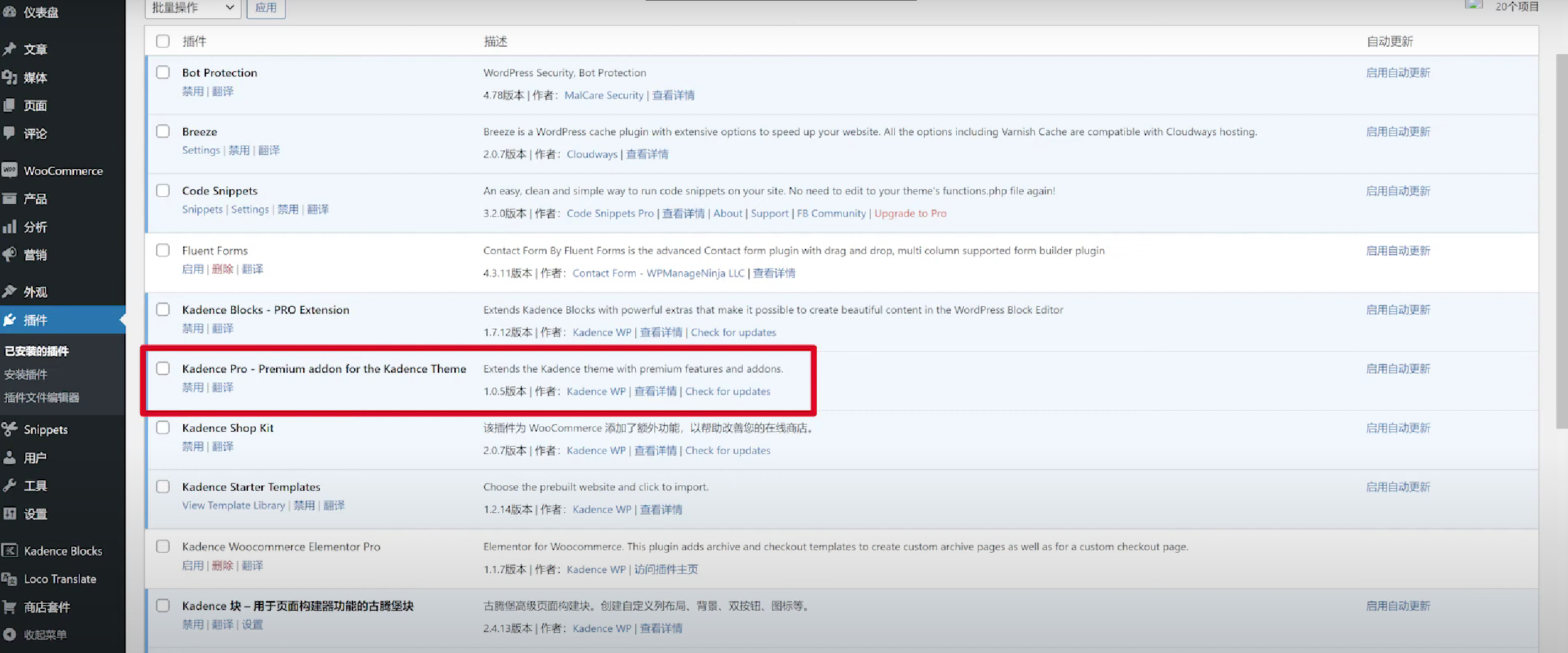Image resolution: width=1568 pixels, height=653 pixels.
Task: Open Loco Translate sidebar icon
Action: pyautogui.click(x=10, y=579)
